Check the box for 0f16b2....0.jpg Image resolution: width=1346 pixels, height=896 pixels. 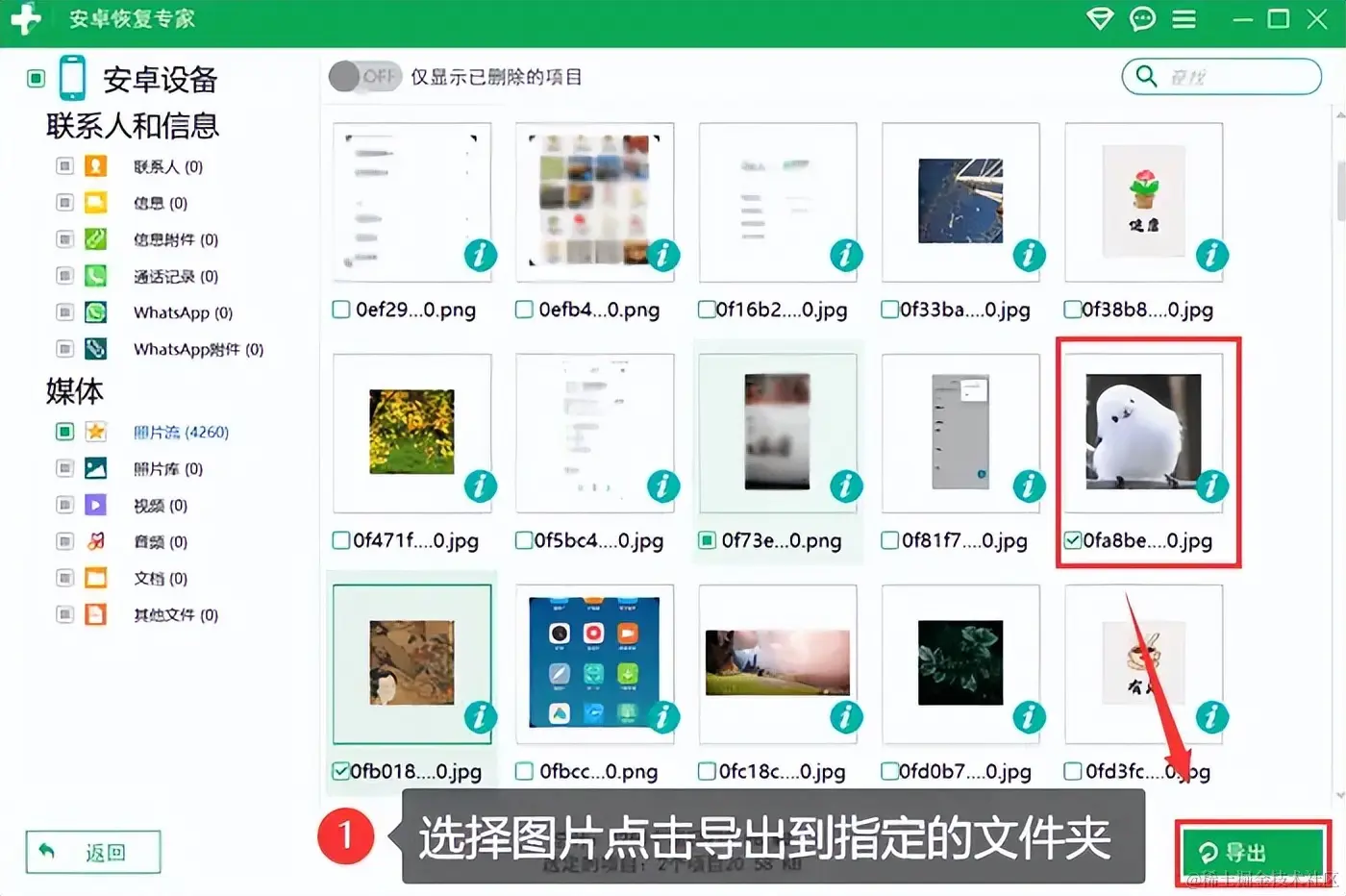707,310
